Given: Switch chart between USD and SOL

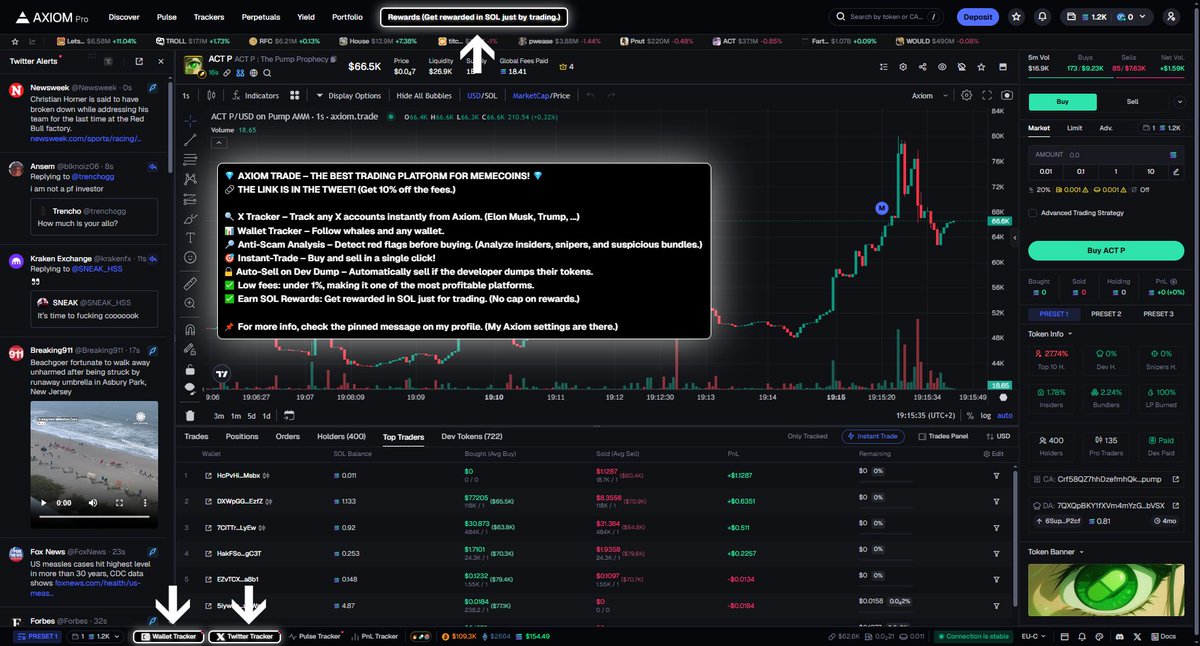Looking at the screenshot, I should (482, 96).
